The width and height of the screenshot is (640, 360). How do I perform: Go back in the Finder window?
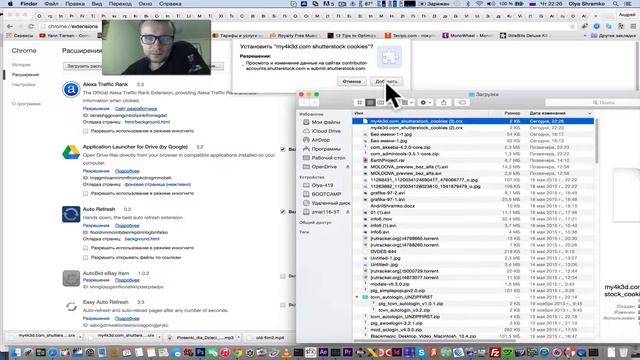tap(304, 102)
